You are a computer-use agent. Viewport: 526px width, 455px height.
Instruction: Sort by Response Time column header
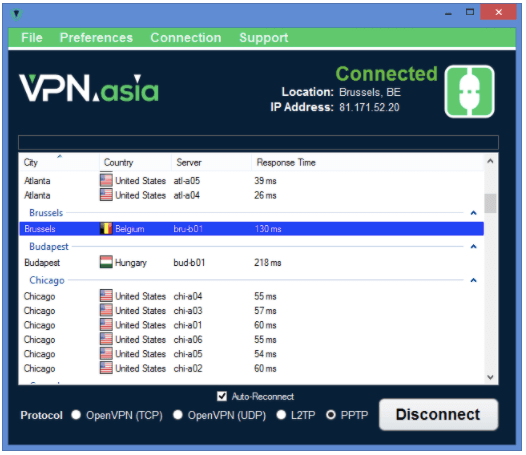(x=367, y=162)
